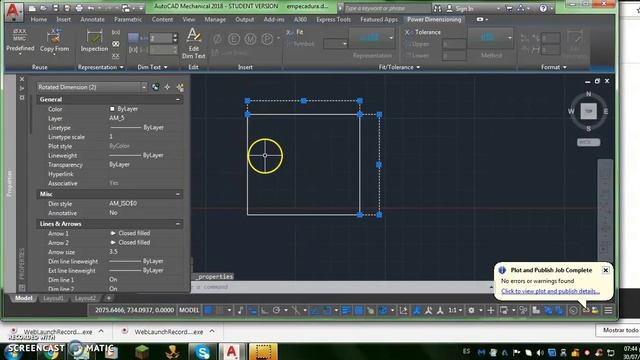Click to view plot and publish details link

[x=550, y=291]
